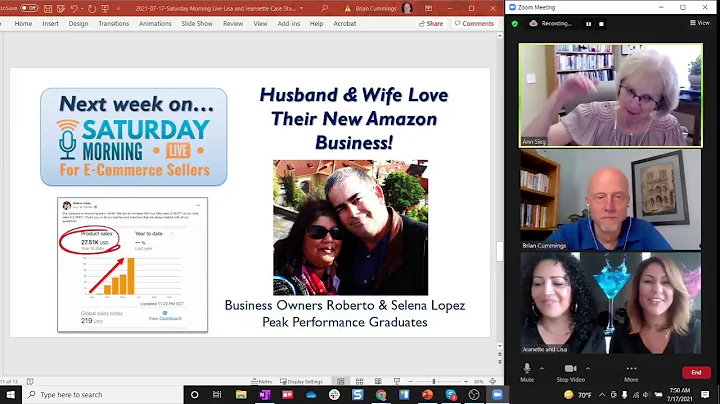
Task: Switch to Slide Sorter view icon
Action: [x=360, y=381]
